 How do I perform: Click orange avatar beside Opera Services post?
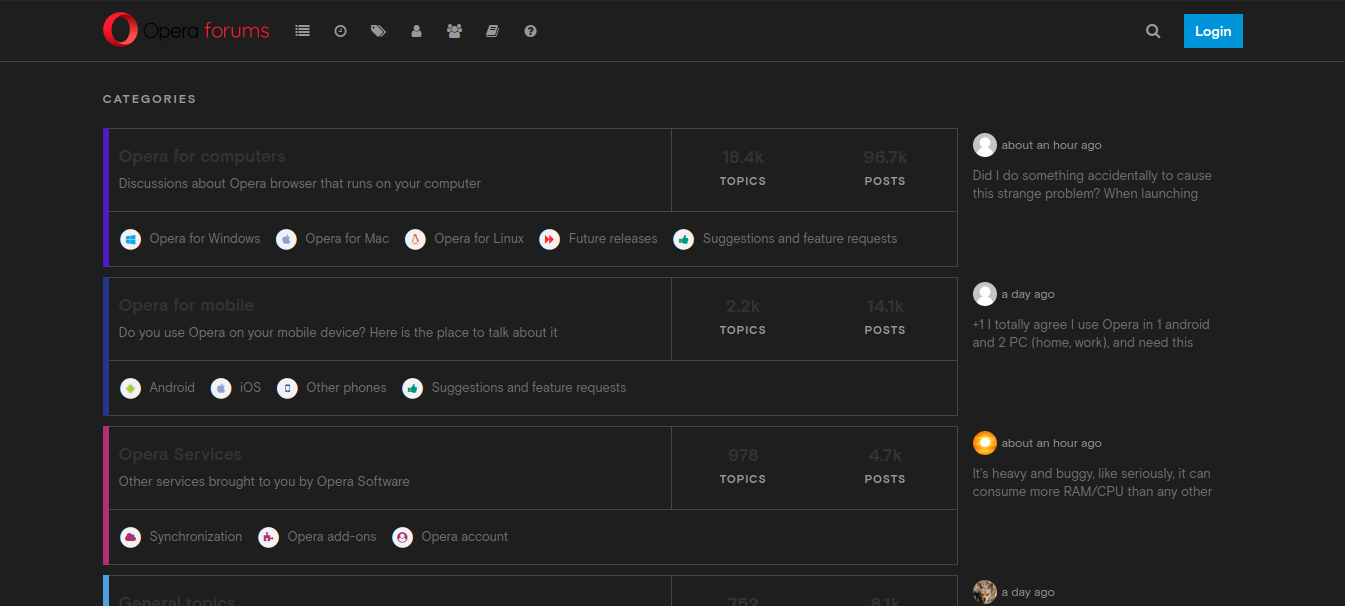coord(985,443)
